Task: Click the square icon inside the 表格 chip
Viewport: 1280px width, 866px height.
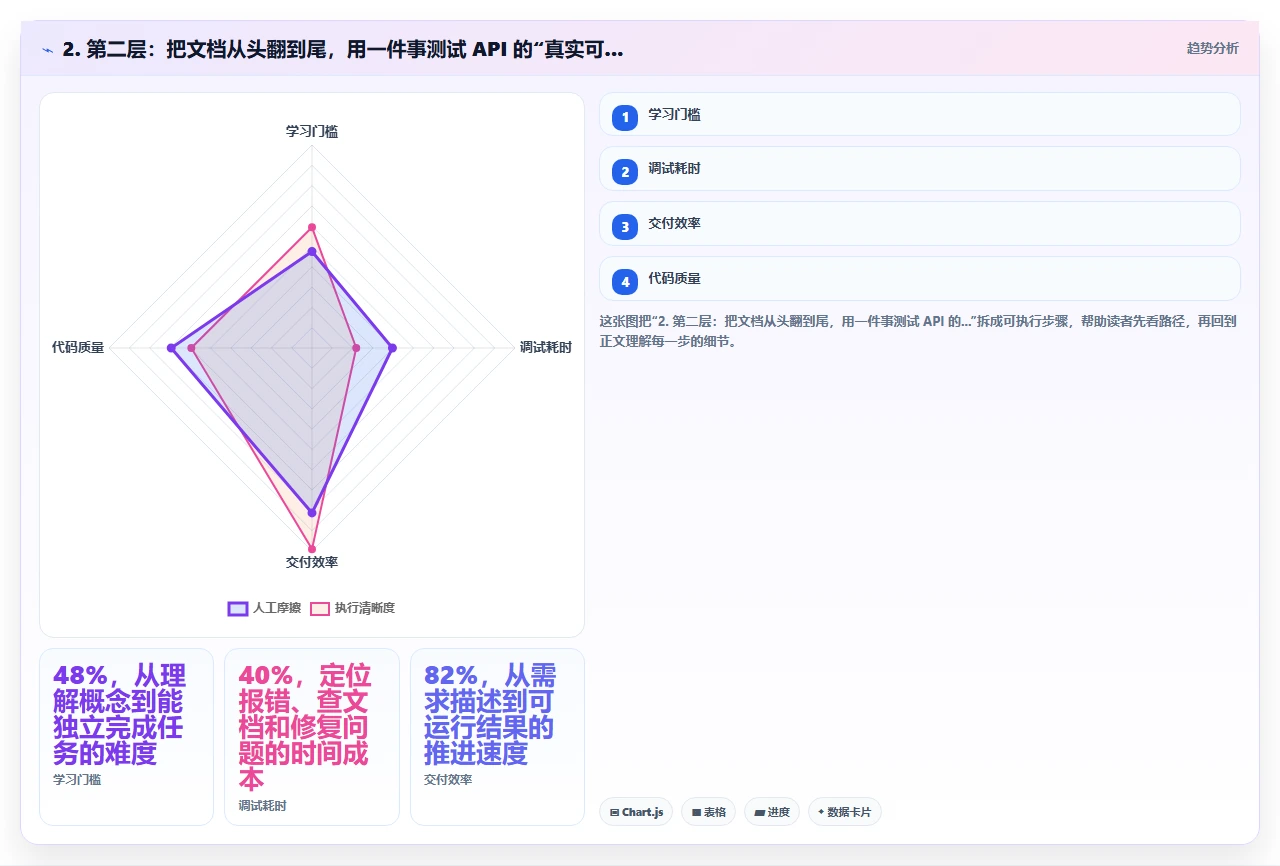Action: [696, 812]
